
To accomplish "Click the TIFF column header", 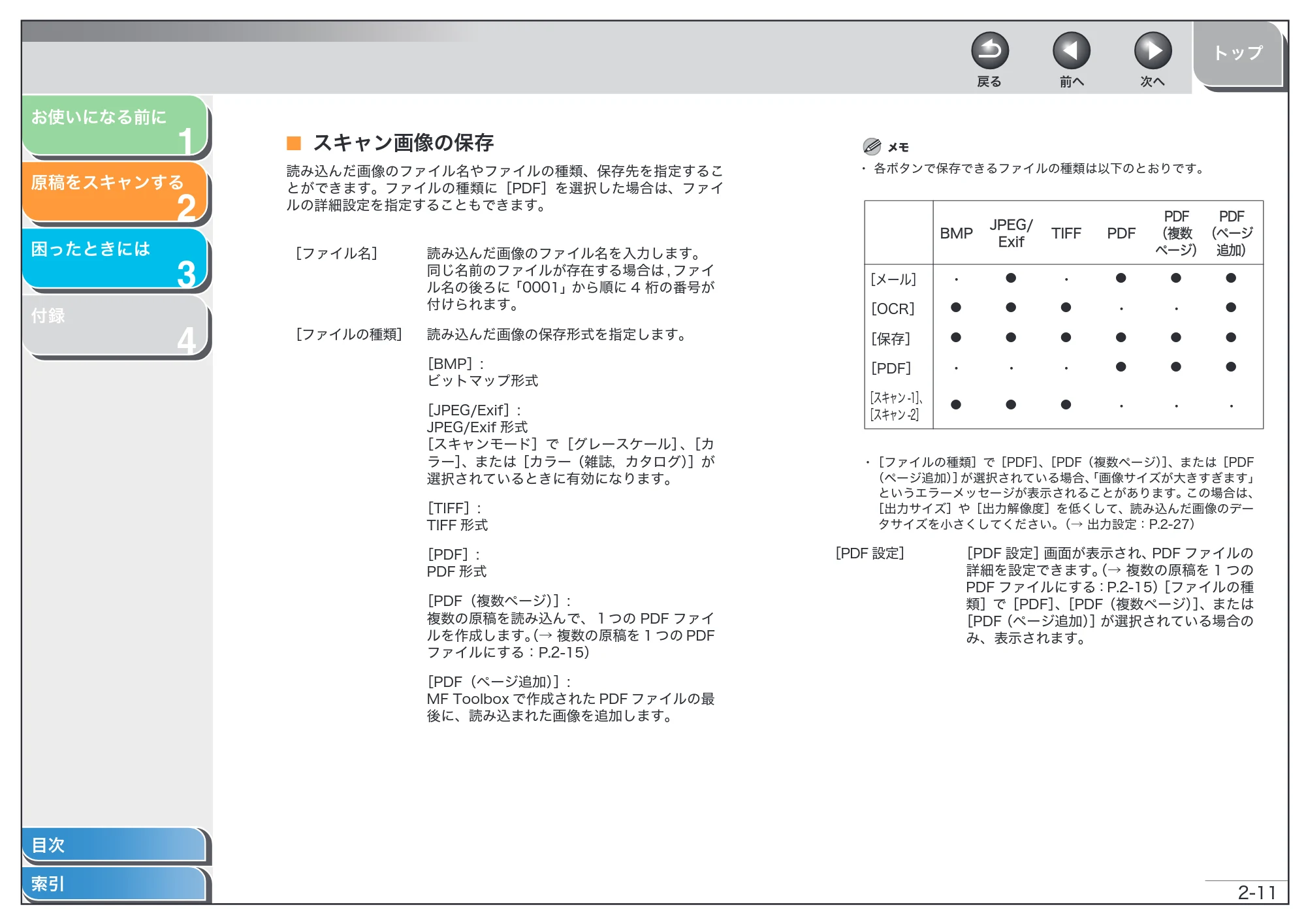I will pyautogui.click(x=1066, y=233).
